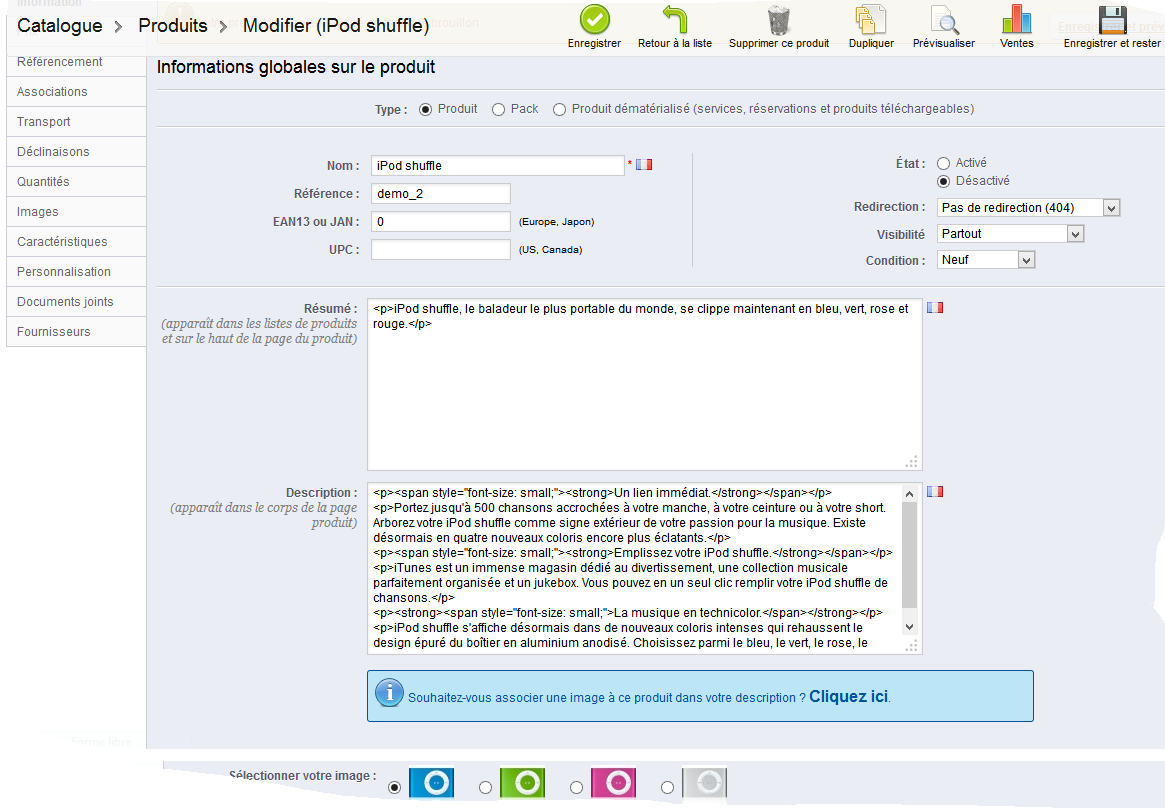Viewport: 1165px width, 808px height.
Task: Click the silver iPod shuffle thumbnail
Action: point(704,783)
